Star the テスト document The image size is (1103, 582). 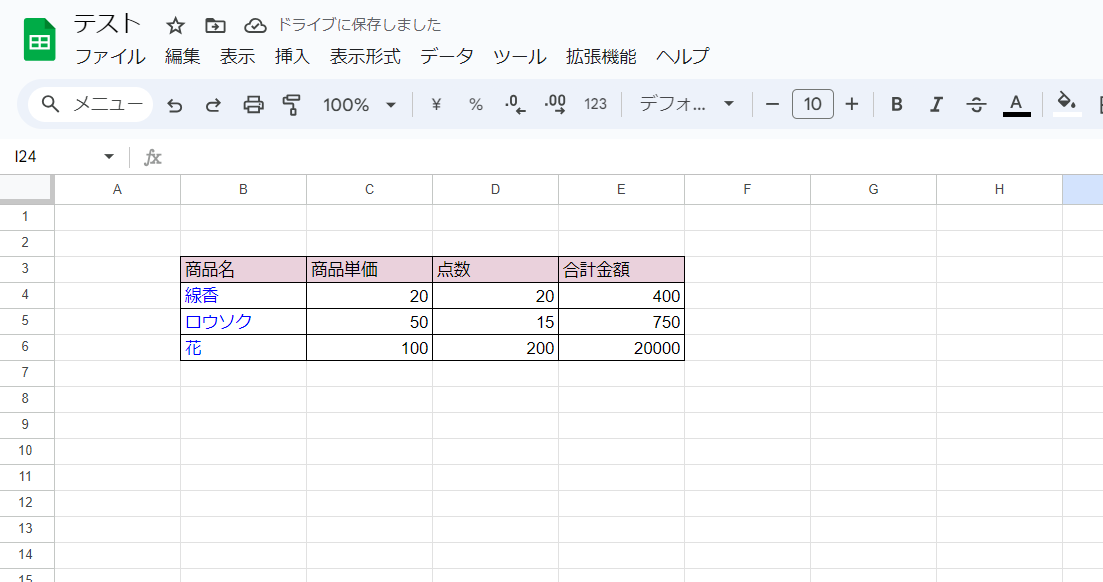176,25
